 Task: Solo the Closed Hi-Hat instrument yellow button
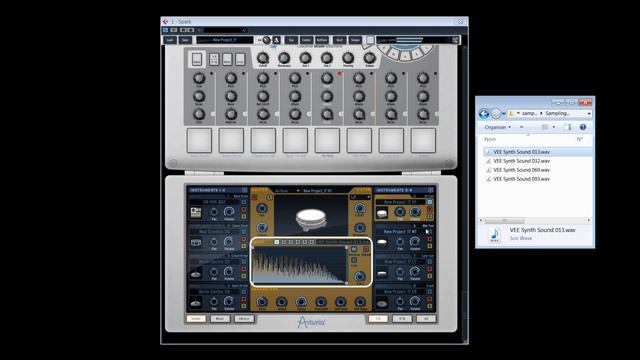(244, 276)
